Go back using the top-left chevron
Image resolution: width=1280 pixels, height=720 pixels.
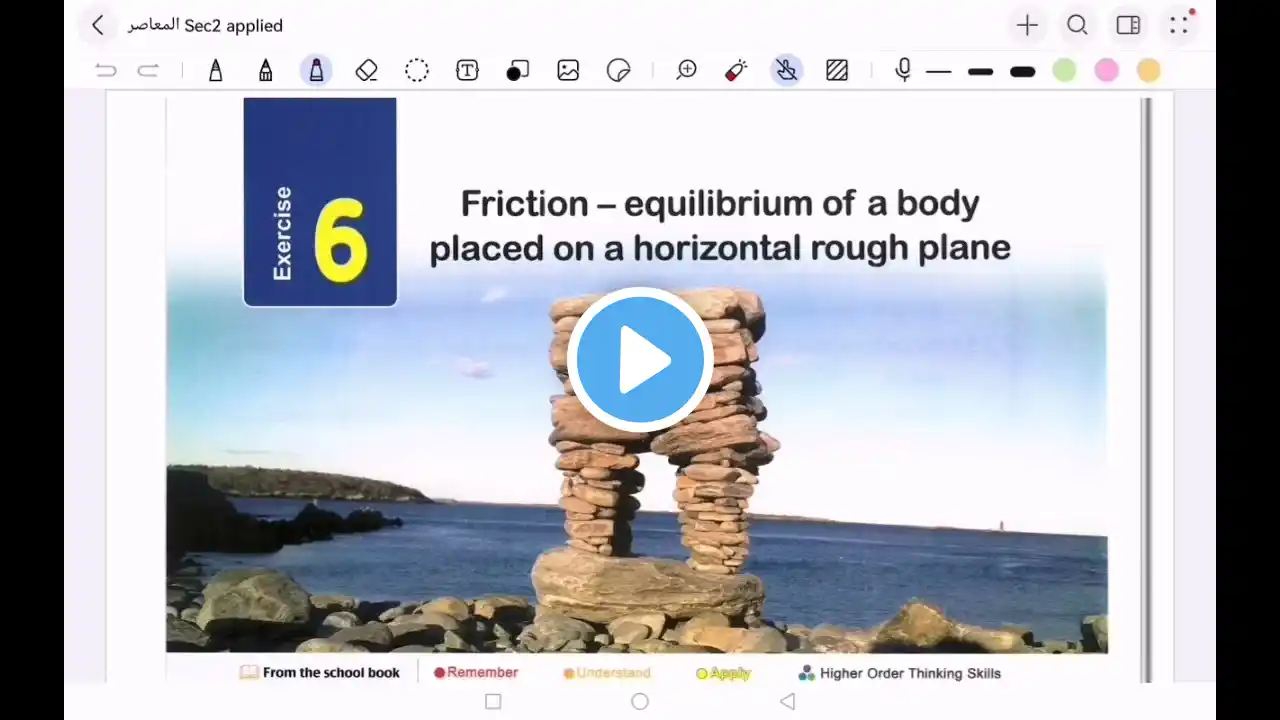point(97,26)
